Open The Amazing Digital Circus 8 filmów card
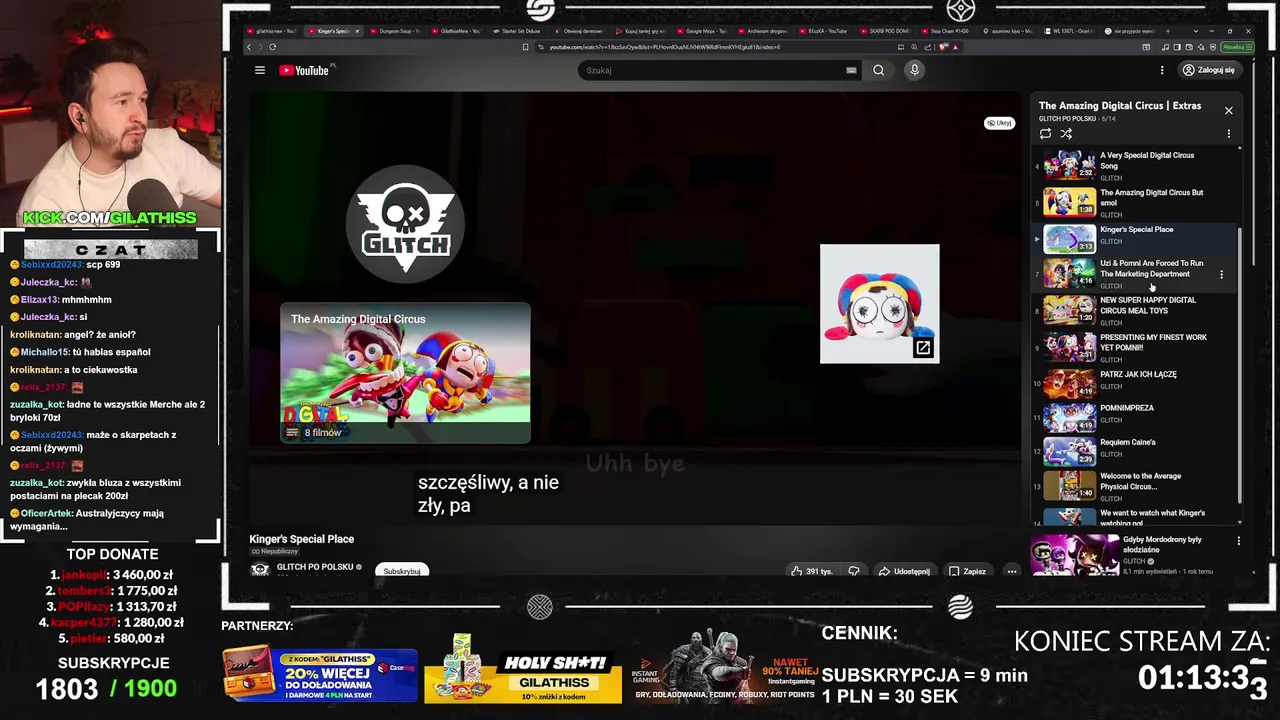This screenshot has width=1280, height=720. point(405,372)
